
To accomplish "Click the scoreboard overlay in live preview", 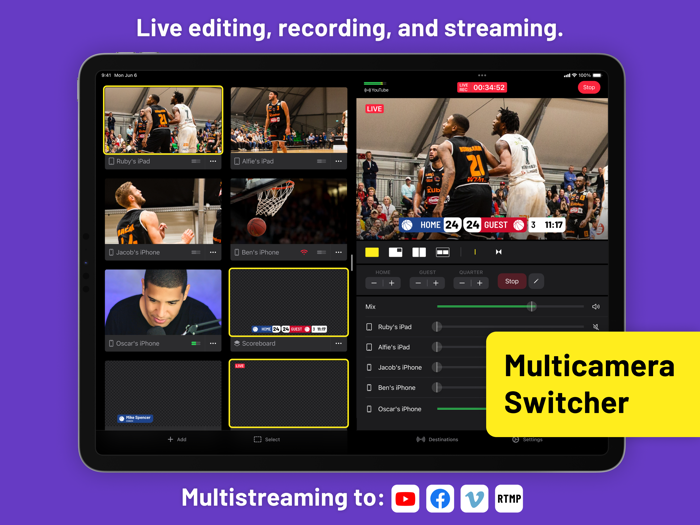I will (482, 225).
